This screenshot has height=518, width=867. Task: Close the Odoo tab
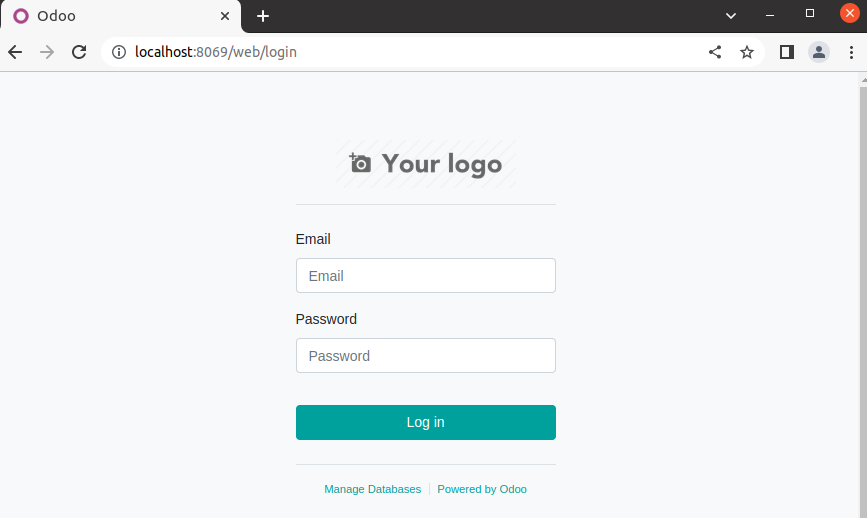(x=225, y=16)
